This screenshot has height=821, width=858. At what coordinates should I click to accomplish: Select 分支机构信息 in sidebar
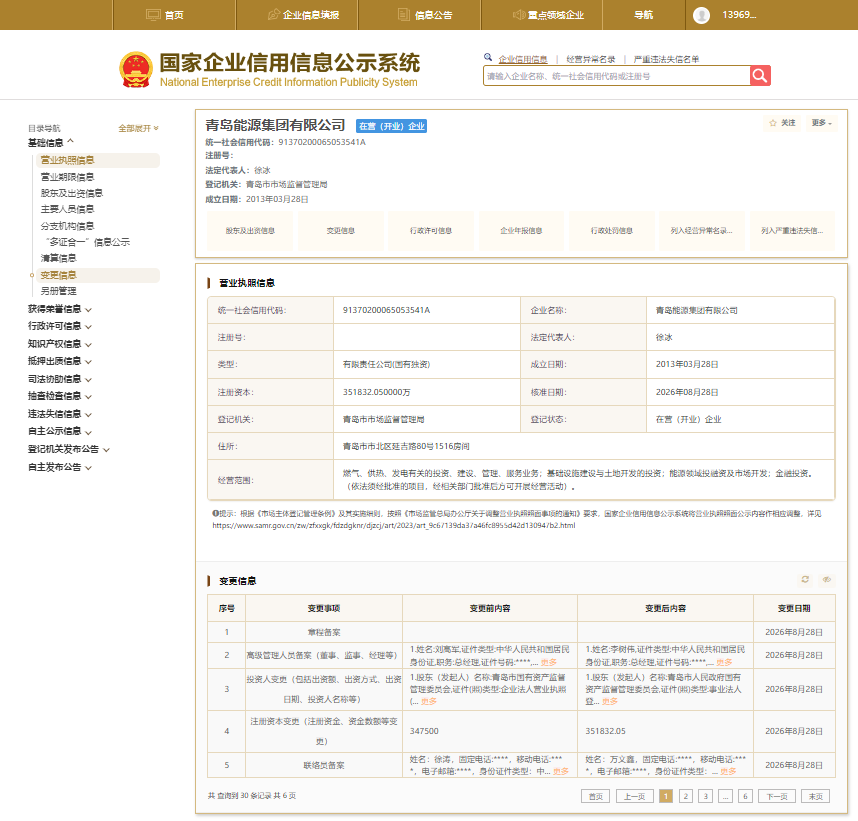[x=67, y=226]
